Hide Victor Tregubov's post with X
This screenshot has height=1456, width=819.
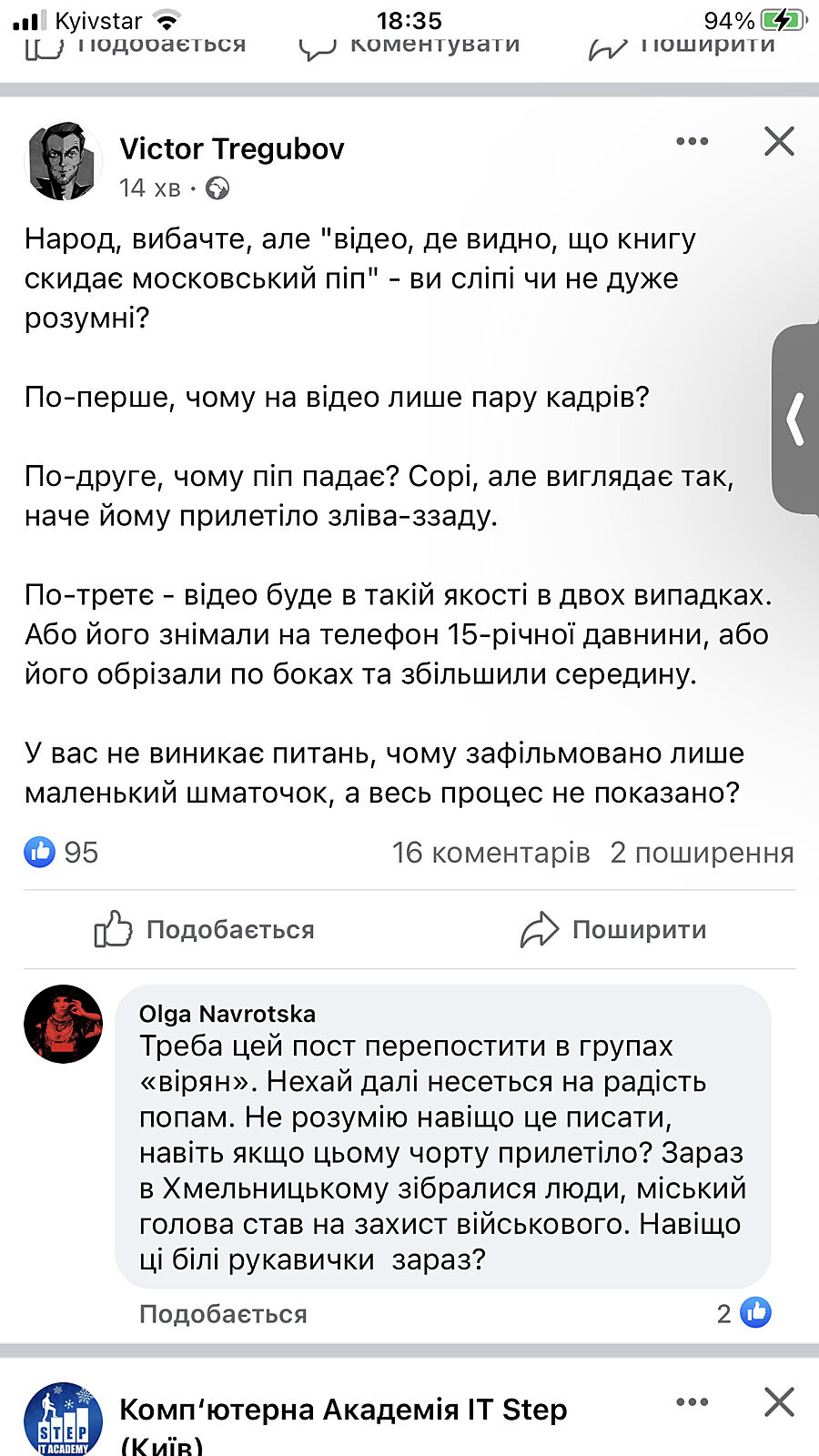tap(779, 141)
